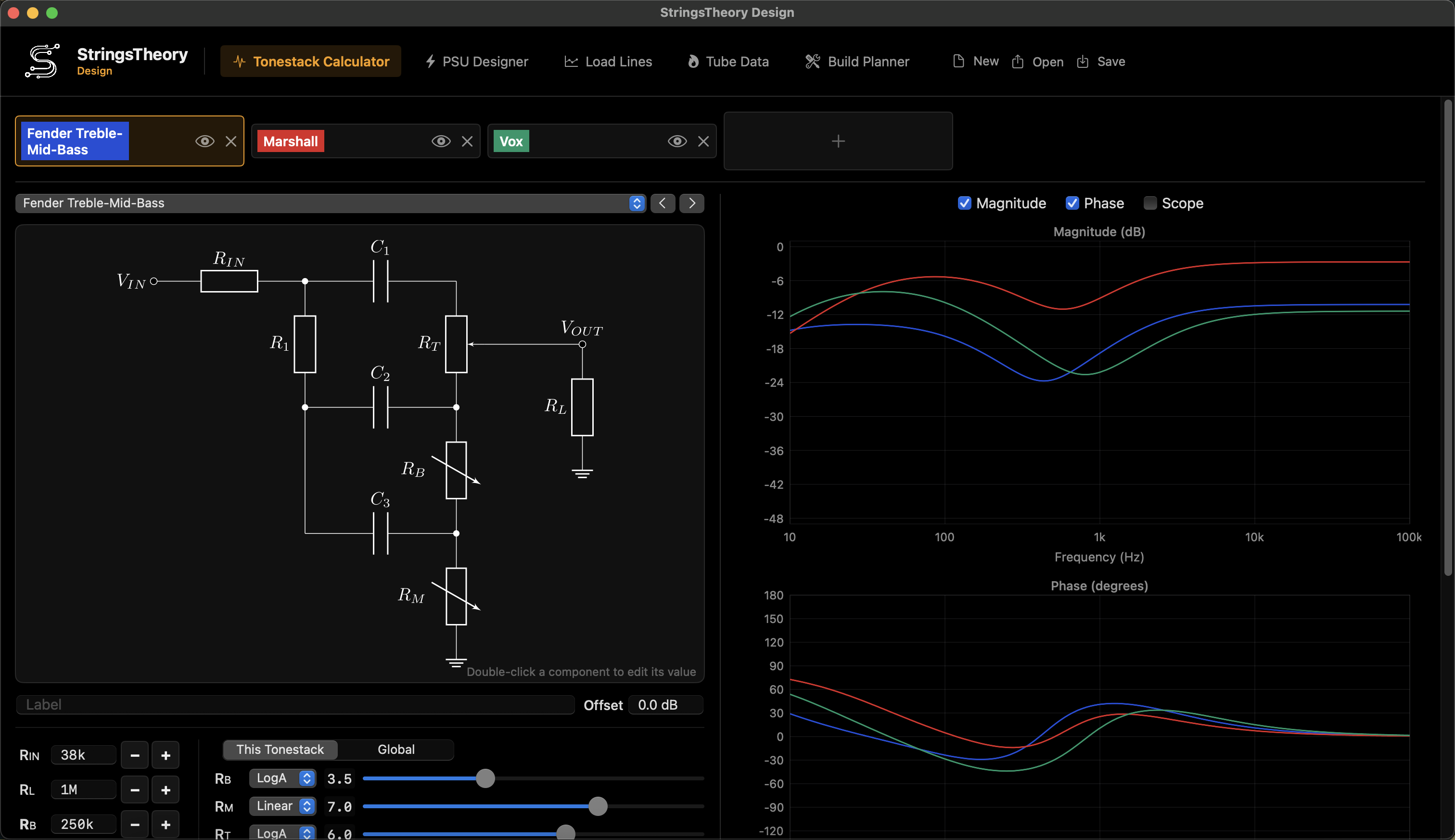
Task: Switch to the Global settings tab
Action: point(396,749)
